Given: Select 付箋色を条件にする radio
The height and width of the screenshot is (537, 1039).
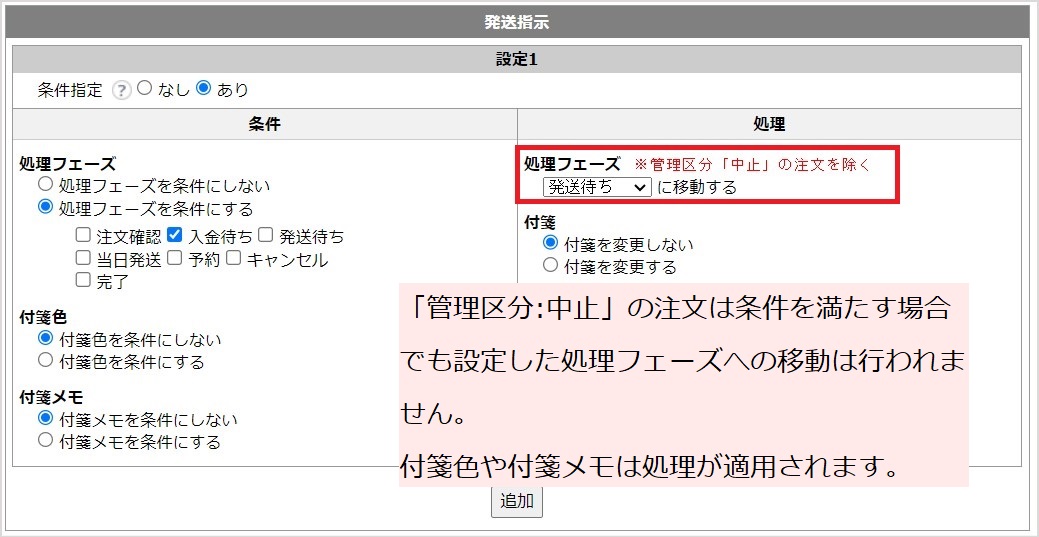Looking at the screenshot, I should coord(45,361).
